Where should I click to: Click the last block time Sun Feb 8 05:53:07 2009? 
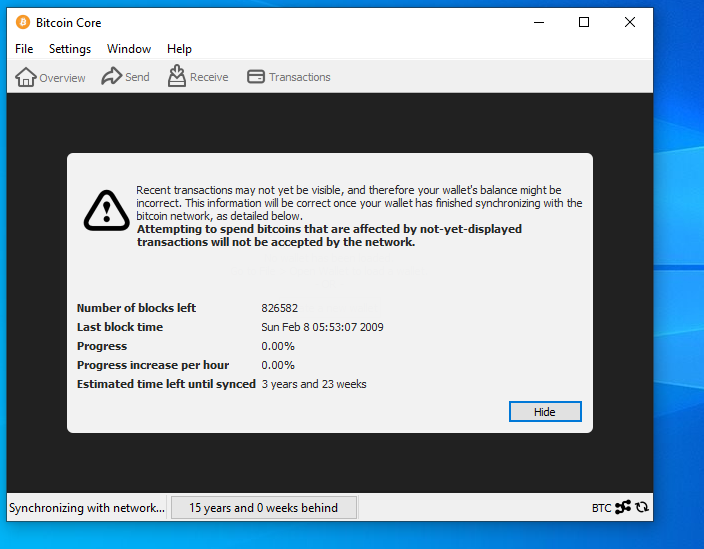pyautogui.click(x=322, y=327)
